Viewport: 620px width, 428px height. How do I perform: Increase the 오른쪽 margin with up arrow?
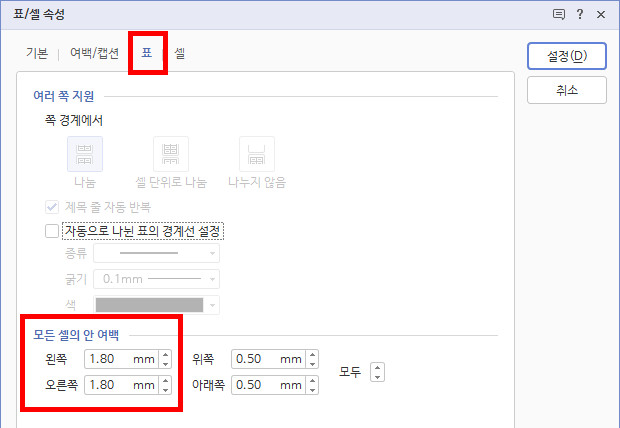[x=166, y=380]
